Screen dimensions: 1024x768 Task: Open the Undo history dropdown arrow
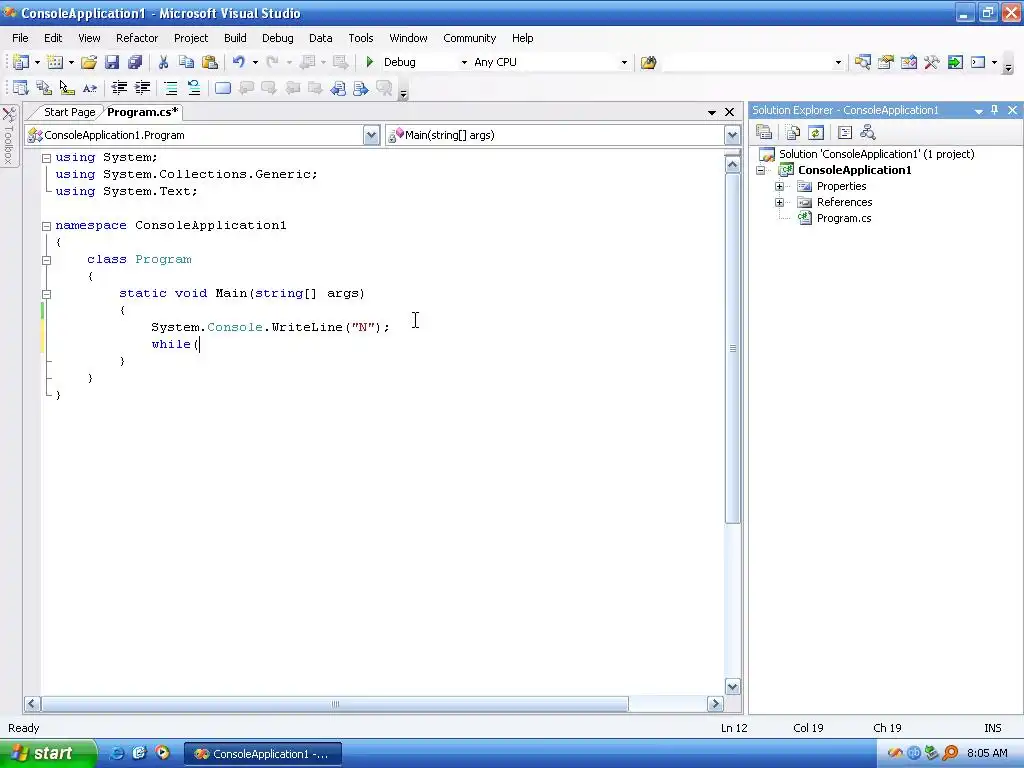[x=255, y=63]
